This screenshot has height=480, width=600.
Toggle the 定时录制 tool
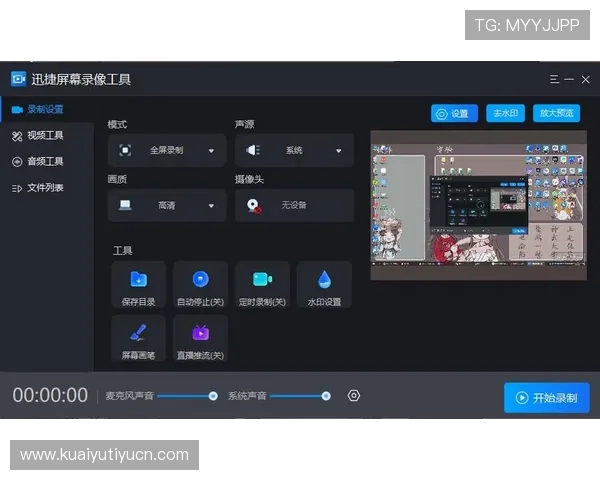[262, 285]
